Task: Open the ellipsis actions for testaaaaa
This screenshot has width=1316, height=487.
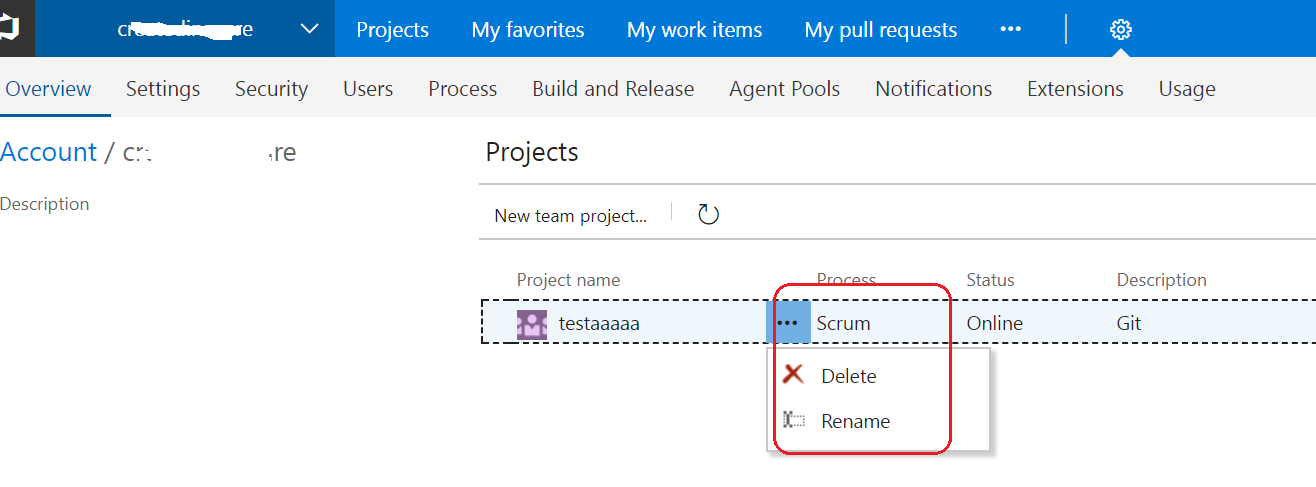Action: pos(787,323)
